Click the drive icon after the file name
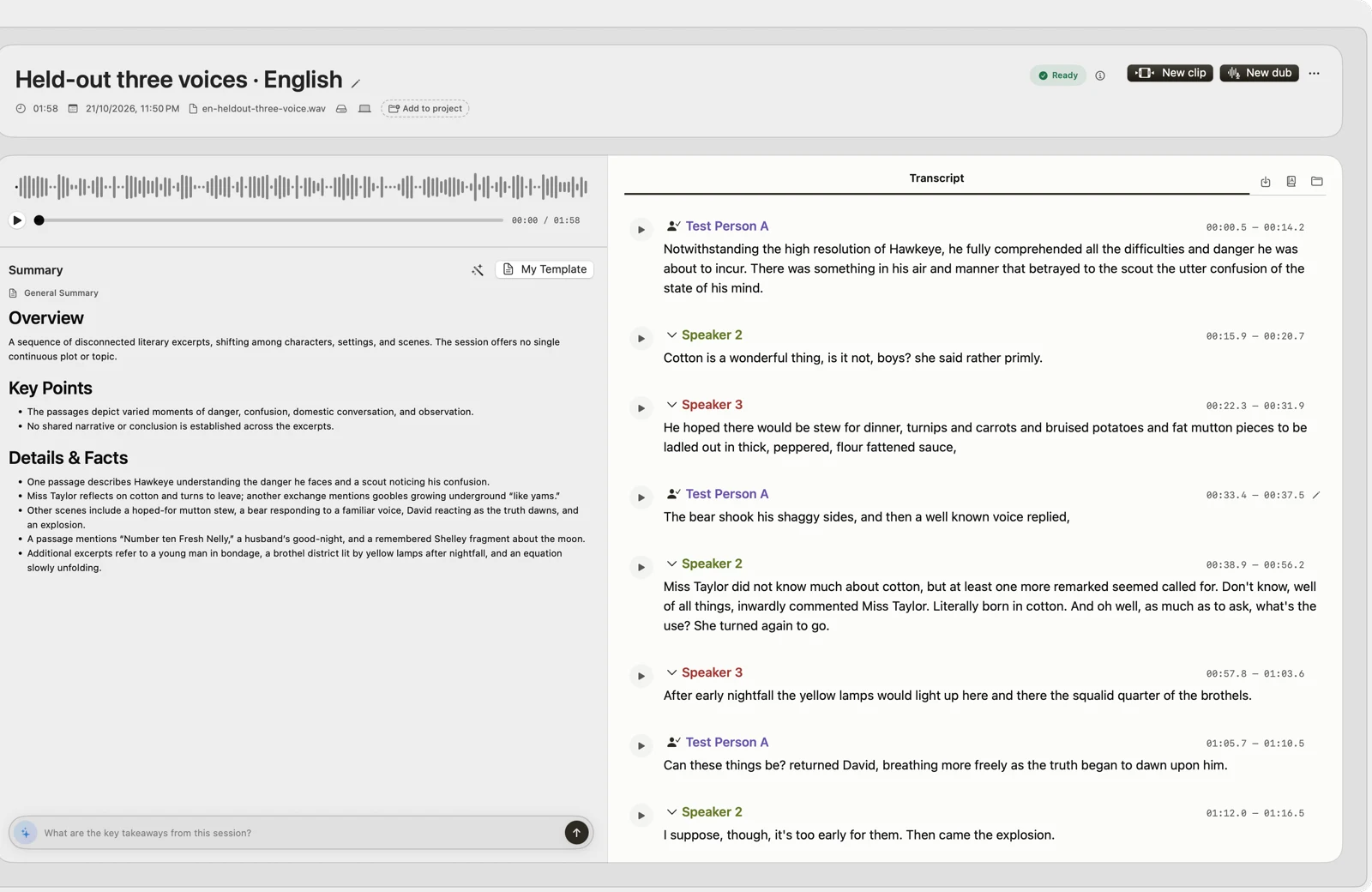 341,109
